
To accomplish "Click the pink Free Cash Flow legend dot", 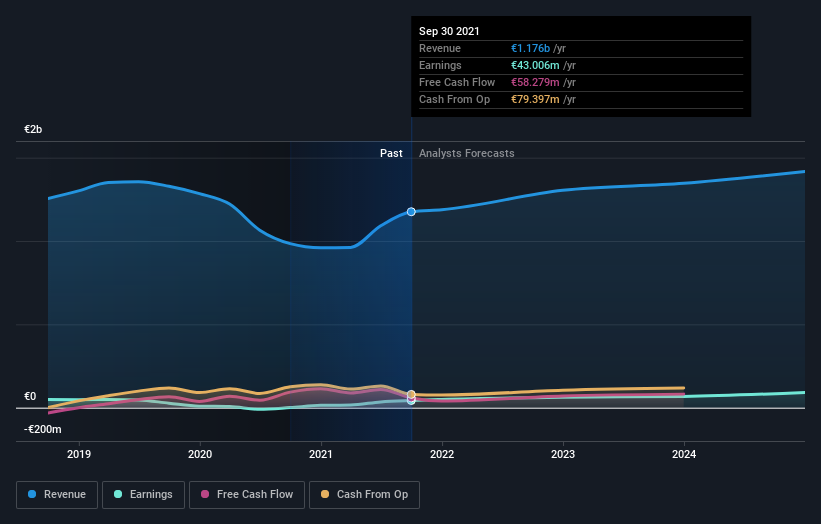I will point(205,494).
